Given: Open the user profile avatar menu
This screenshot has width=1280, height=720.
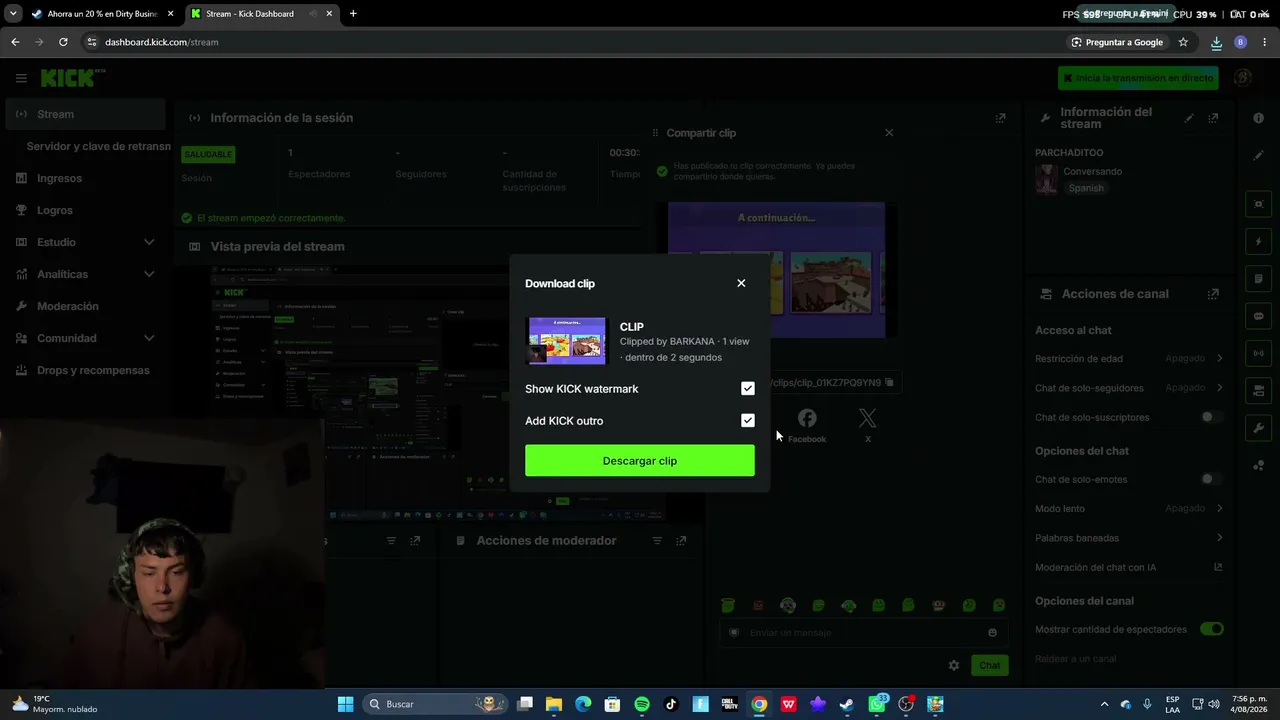Looking at the screenshot, I should pyautogui.click(x=1243, y=78).
